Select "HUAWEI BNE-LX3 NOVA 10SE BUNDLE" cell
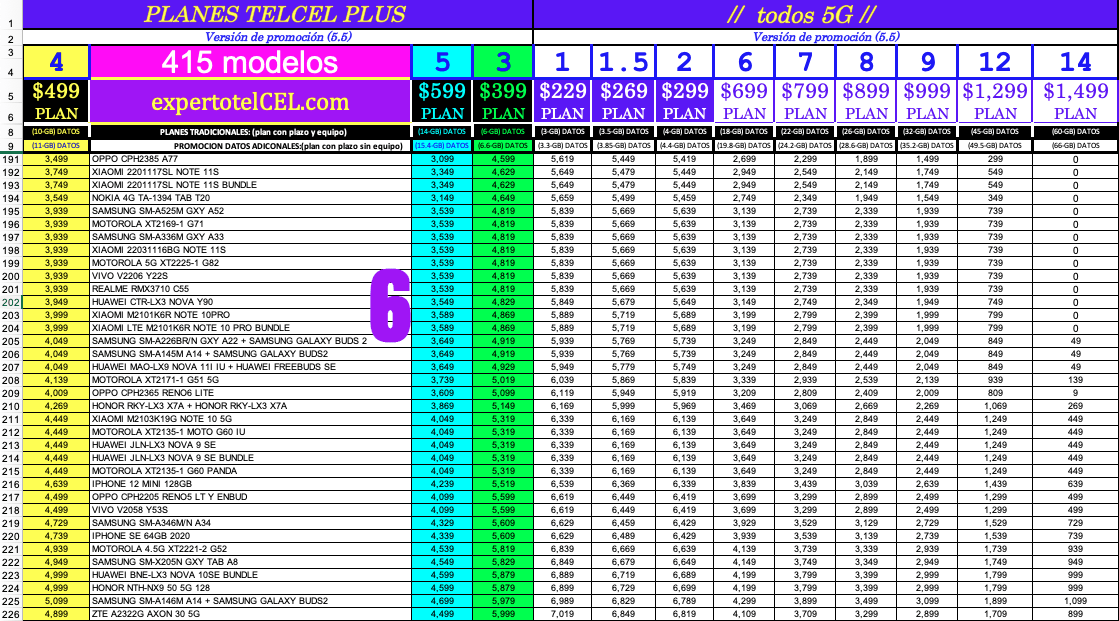 point(250,575)
